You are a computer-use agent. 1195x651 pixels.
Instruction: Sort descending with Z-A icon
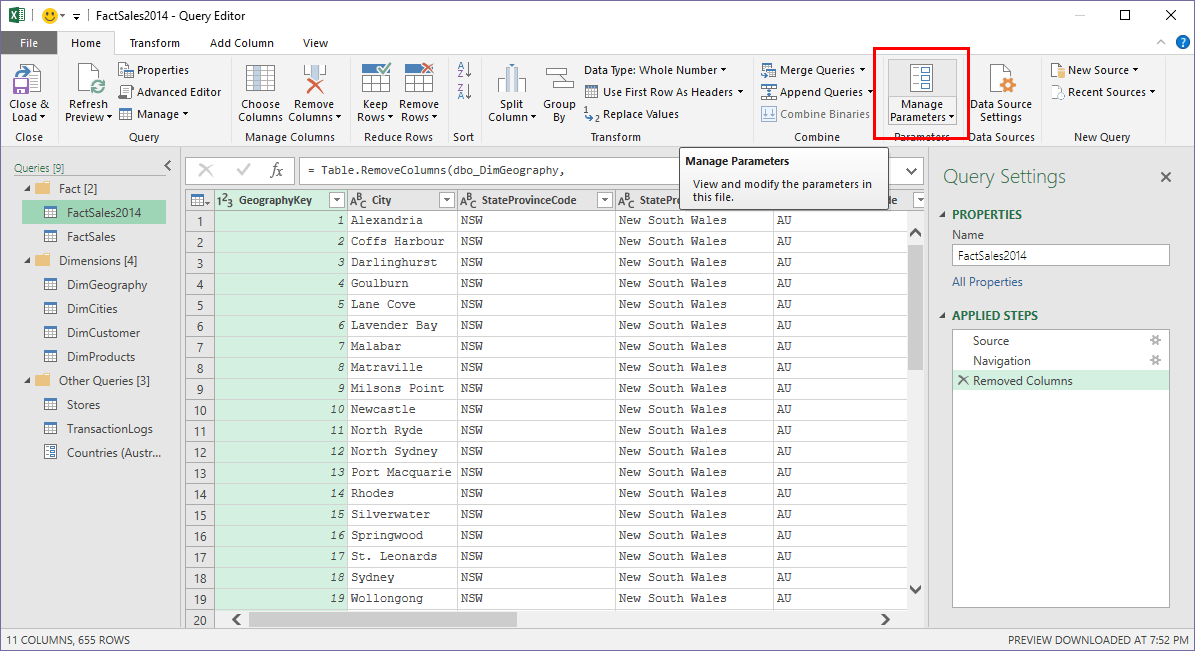click(464, 91)
